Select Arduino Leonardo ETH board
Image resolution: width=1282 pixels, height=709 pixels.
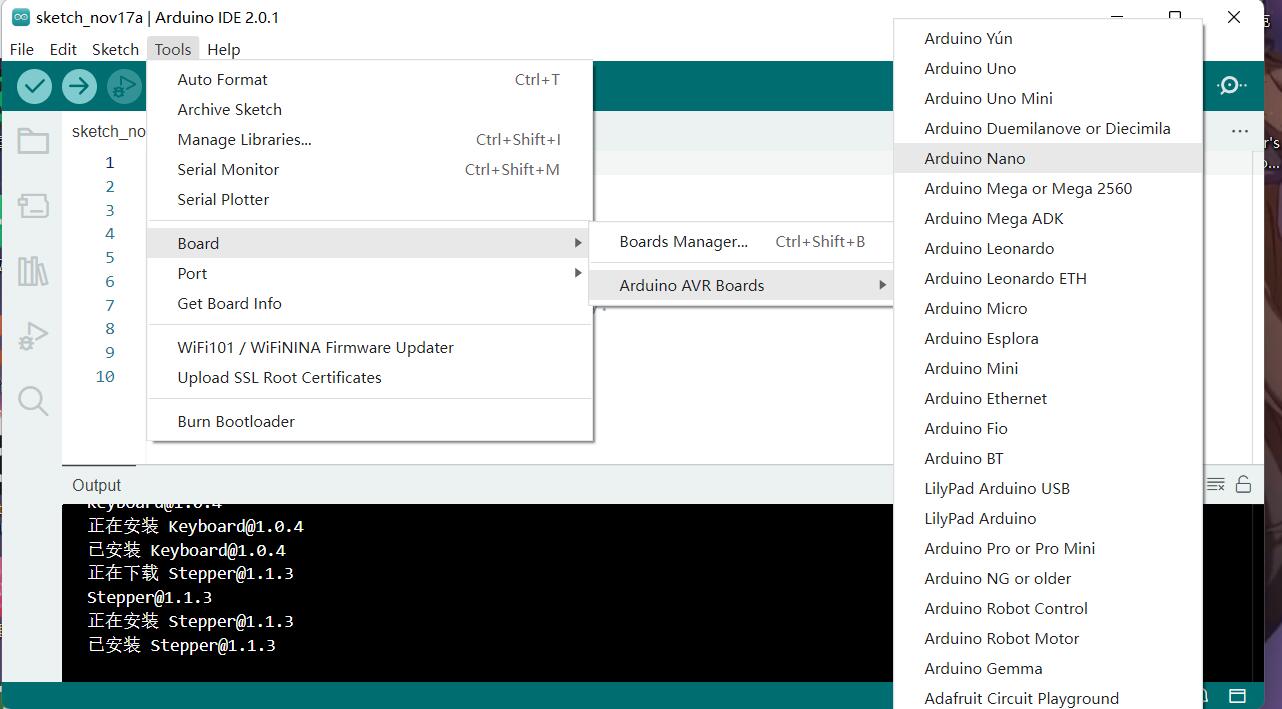[1005, 278]
